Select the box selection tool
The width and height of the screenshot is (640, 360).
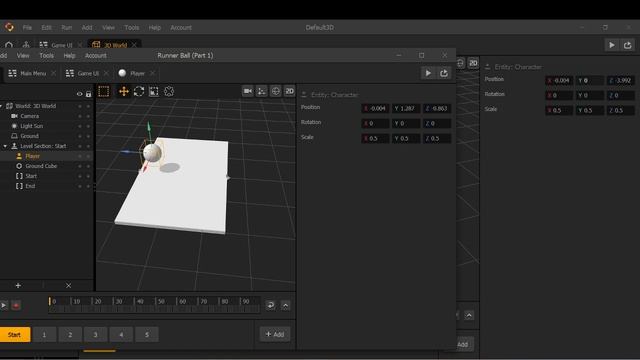[104, 91]
